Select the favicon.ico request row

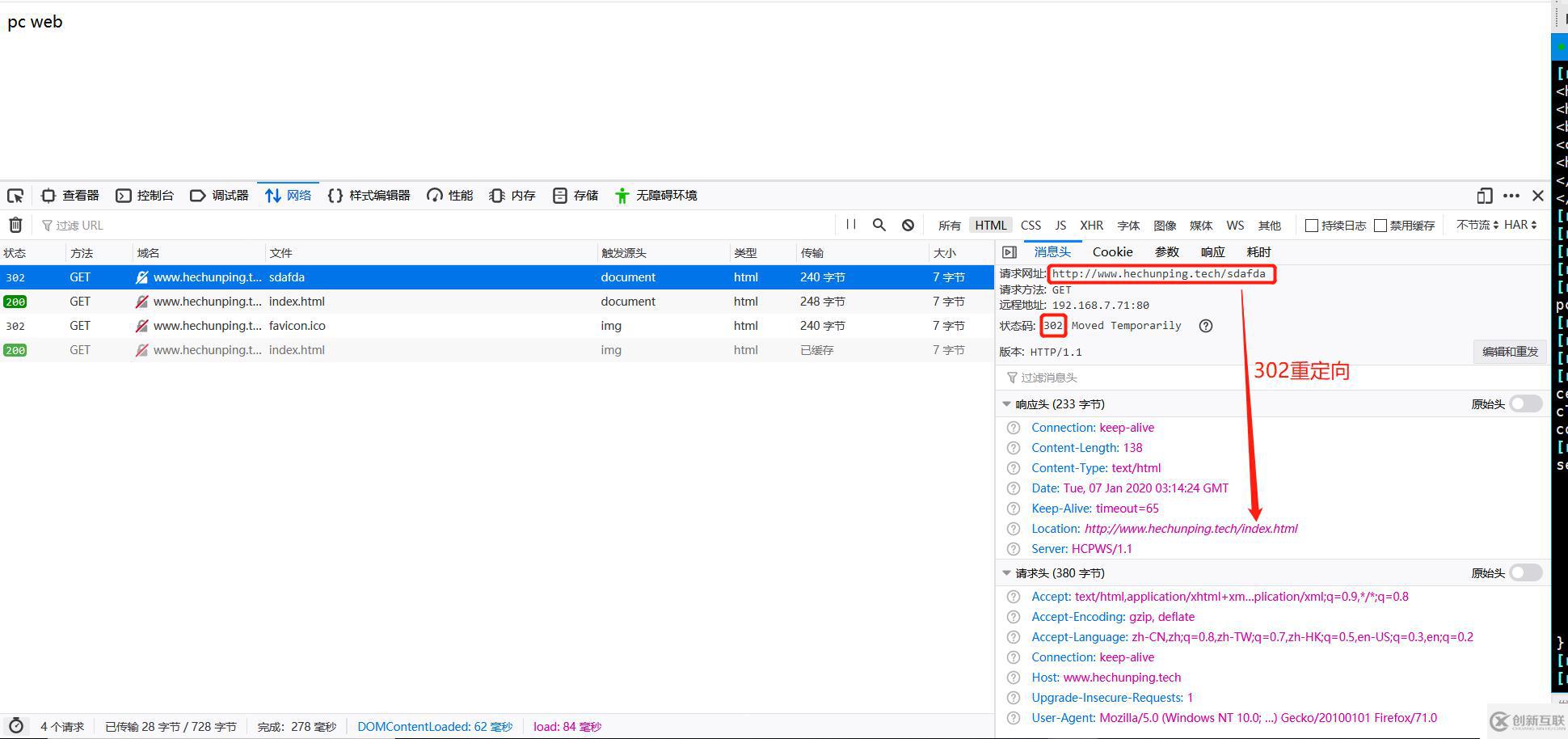[x=497, y=326]
